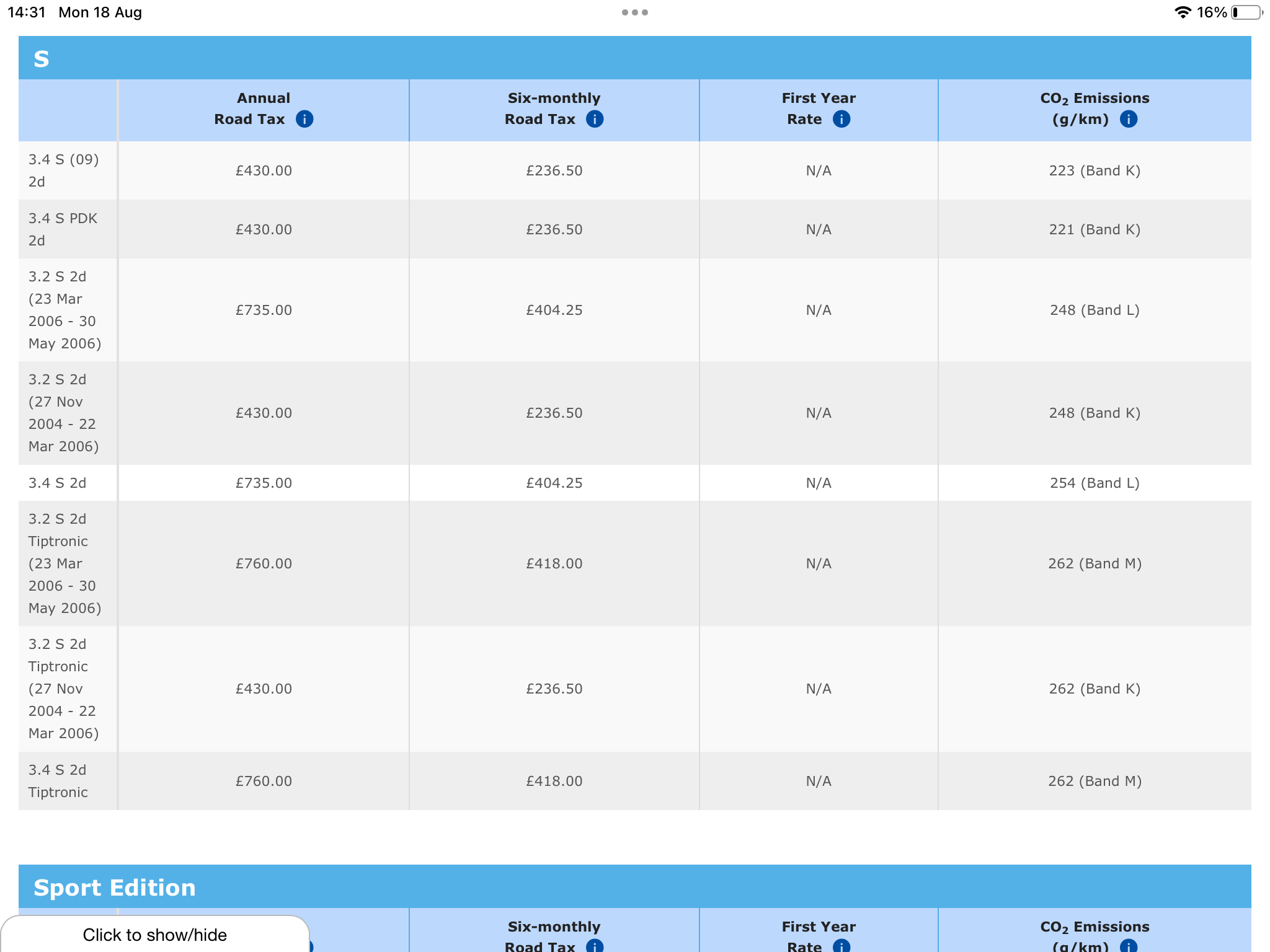Image resolution: width=1270 pixels, height=952 pixels.
Task: Tap the Wi-Fi status icon
Action: (x=1183, y=12)
